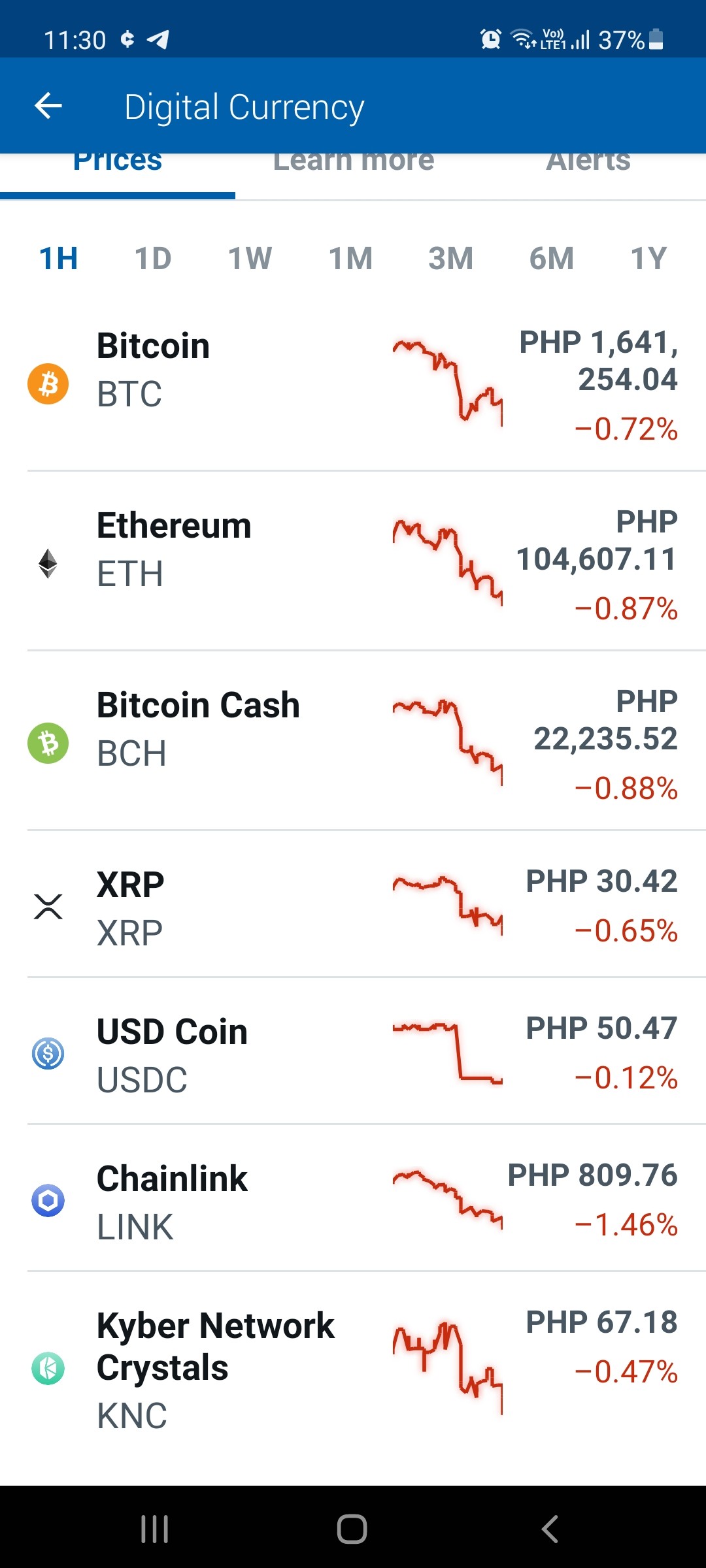Select the 1D time range

tap(153, 258)
